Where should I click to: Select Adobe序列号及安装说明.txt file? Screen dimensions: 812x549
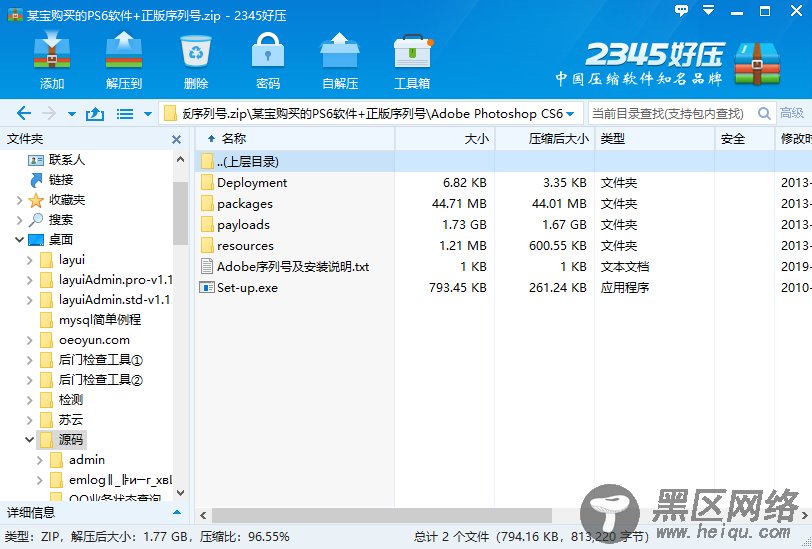(293, 267)
